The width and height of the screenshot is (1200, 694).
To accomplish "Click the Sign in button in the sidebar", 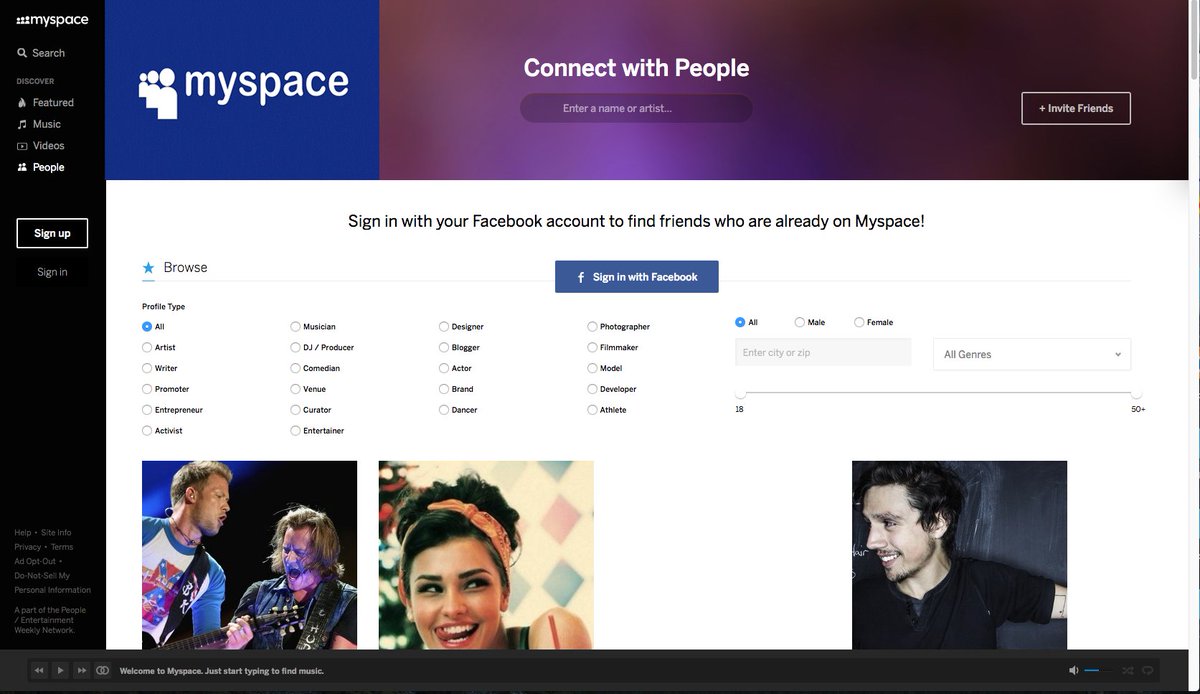I will 52,272.
